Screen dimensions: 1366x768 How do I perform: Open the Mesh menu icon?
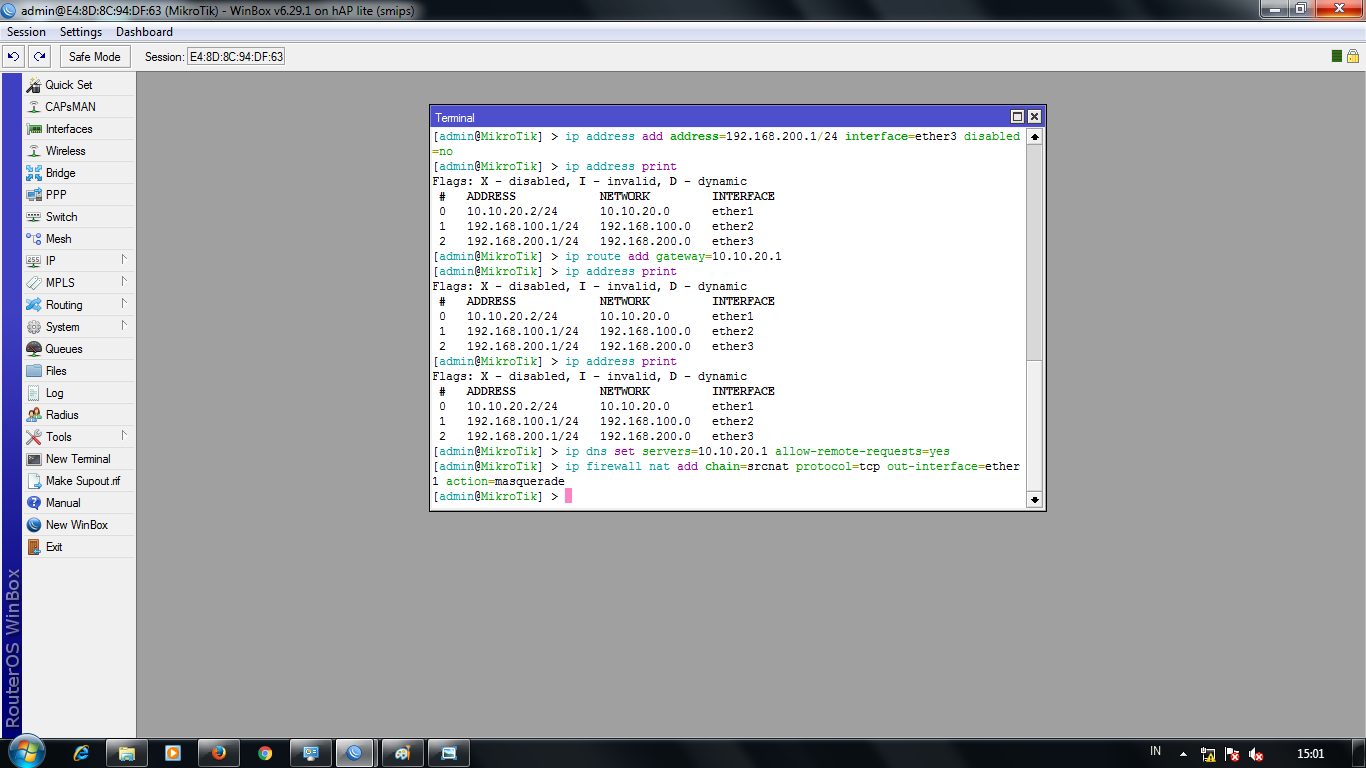tap(34, 239)
